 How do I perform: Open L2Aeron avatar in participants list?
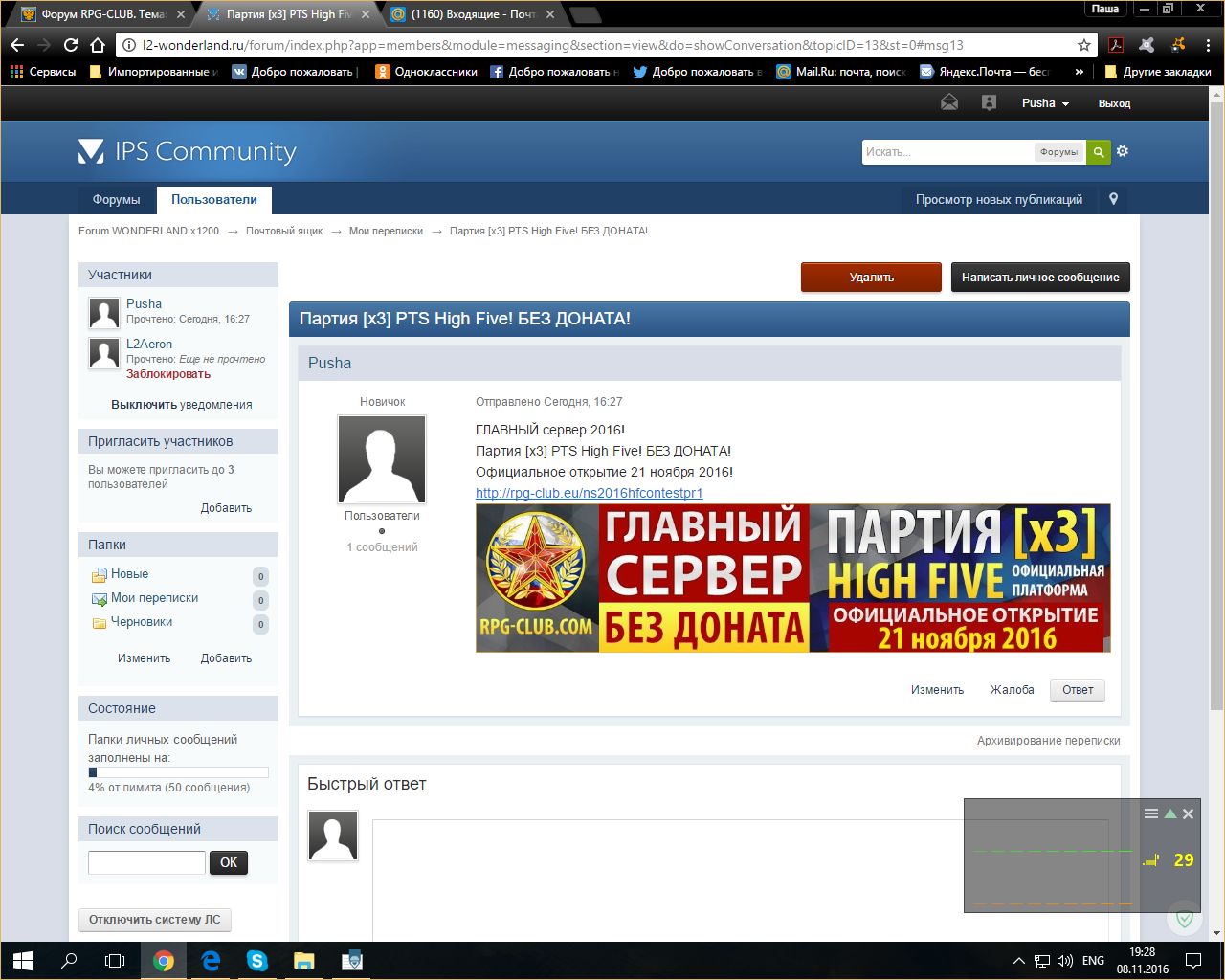click(103, 353)
